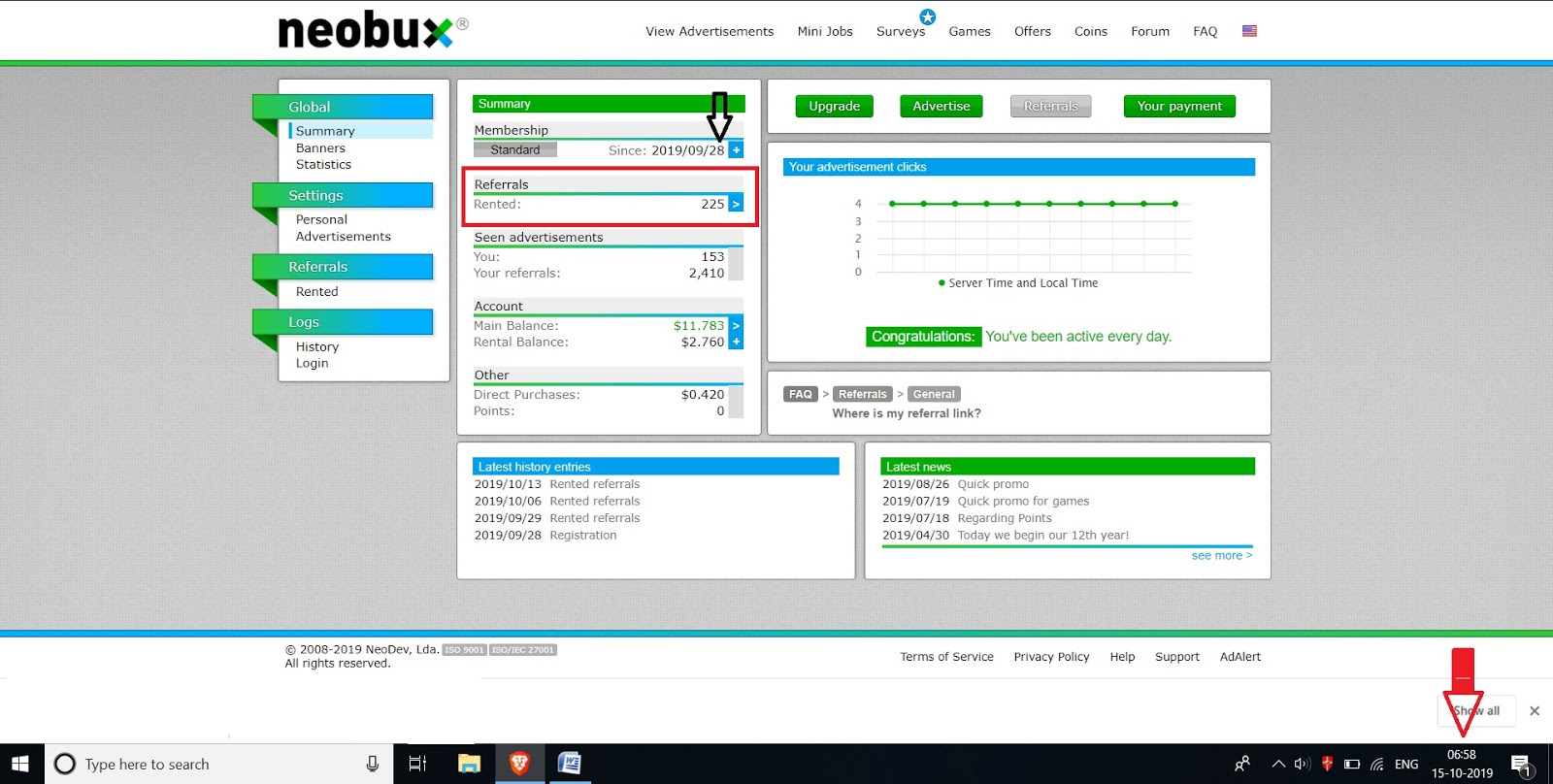Click Type here to search box
Image resolution: width=1553 pixels, height=784 pixels.
click(x=219, y=764)
